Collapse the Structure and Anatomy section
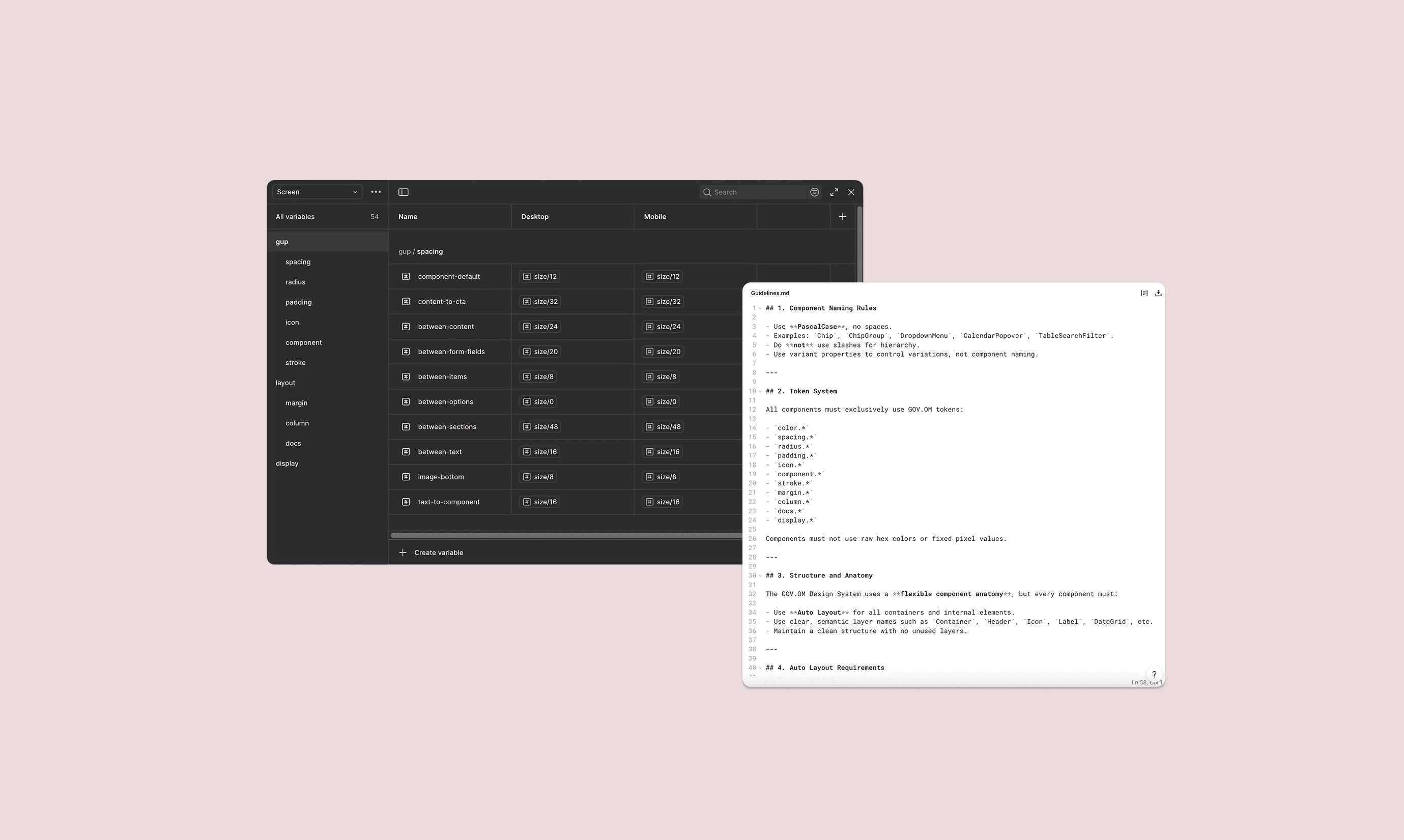The image size is (1404, 840). 760,575
